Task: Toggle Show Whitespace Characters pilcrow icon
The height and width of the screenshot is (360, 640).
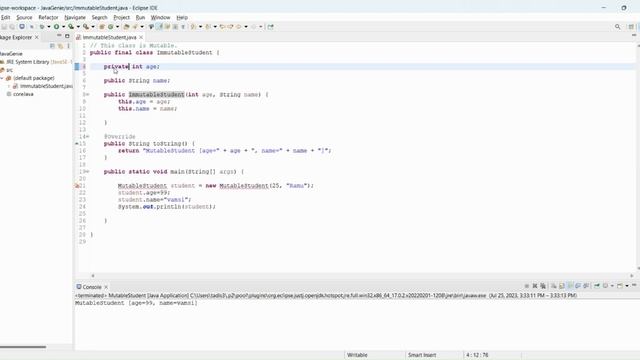Action: (x=183, y=27)
